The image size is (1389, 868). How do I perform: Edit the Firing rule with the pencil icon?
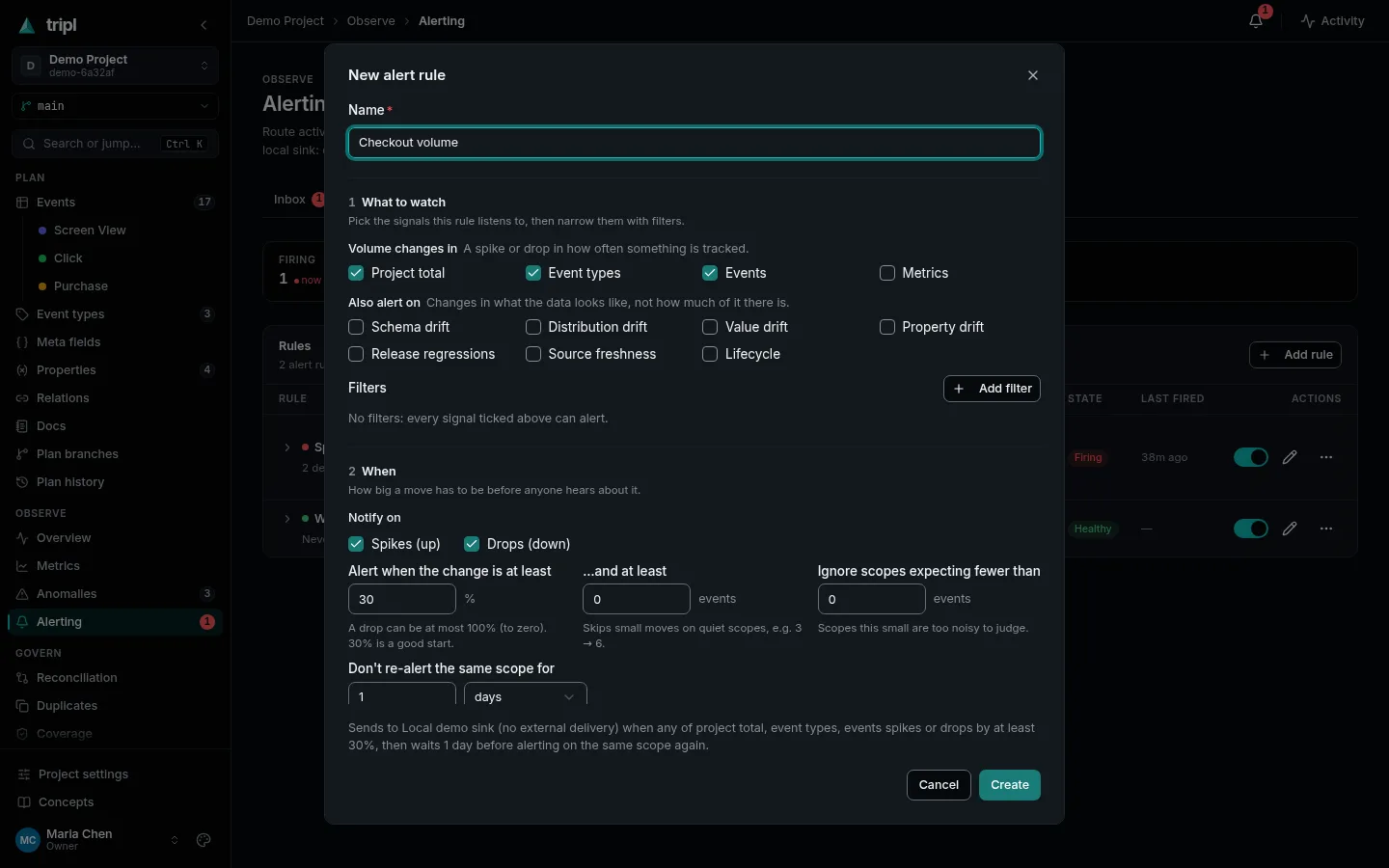[1290, 457]
